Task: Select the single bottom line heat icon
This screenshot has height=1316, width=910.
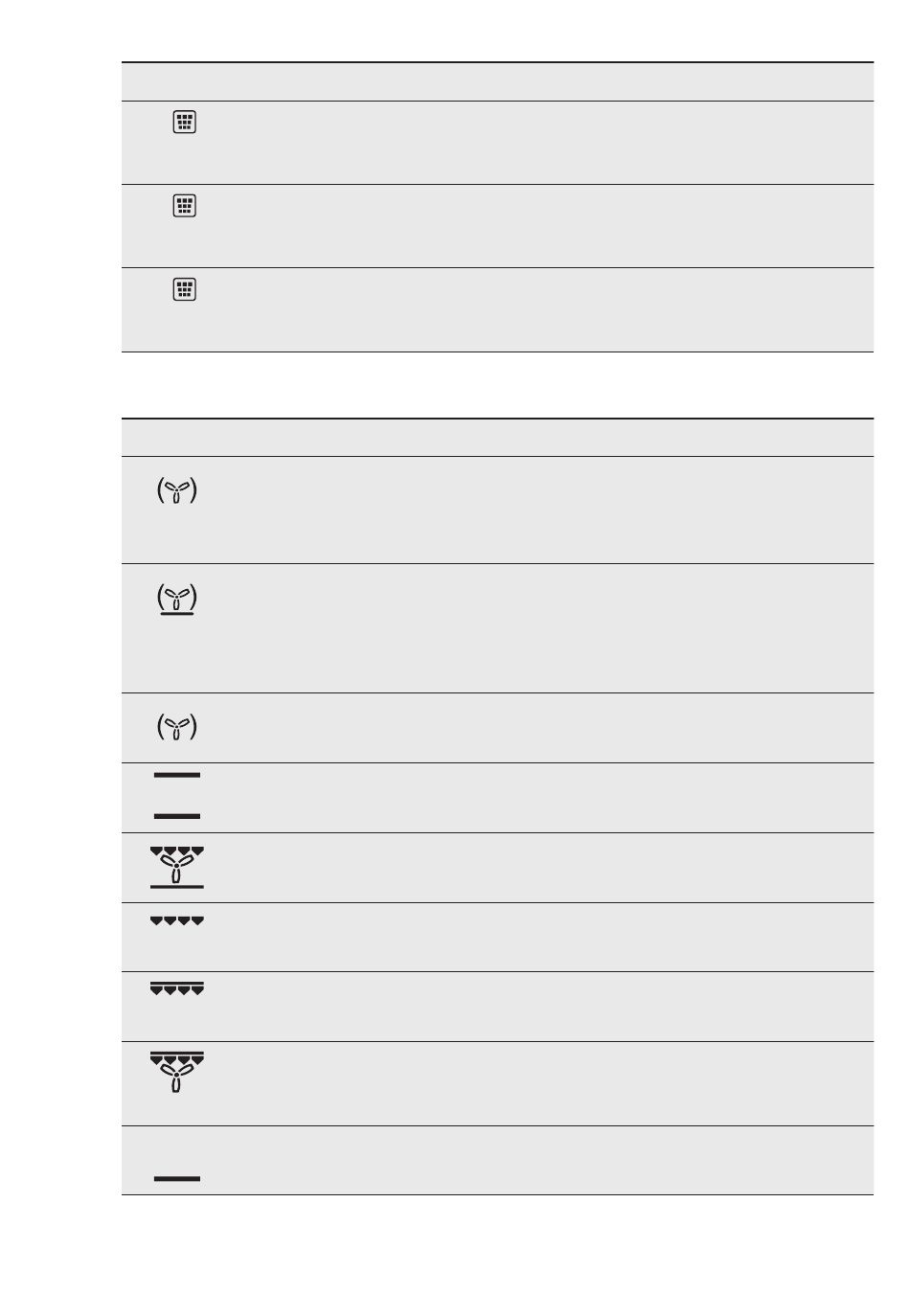Action: (177, 1178)
